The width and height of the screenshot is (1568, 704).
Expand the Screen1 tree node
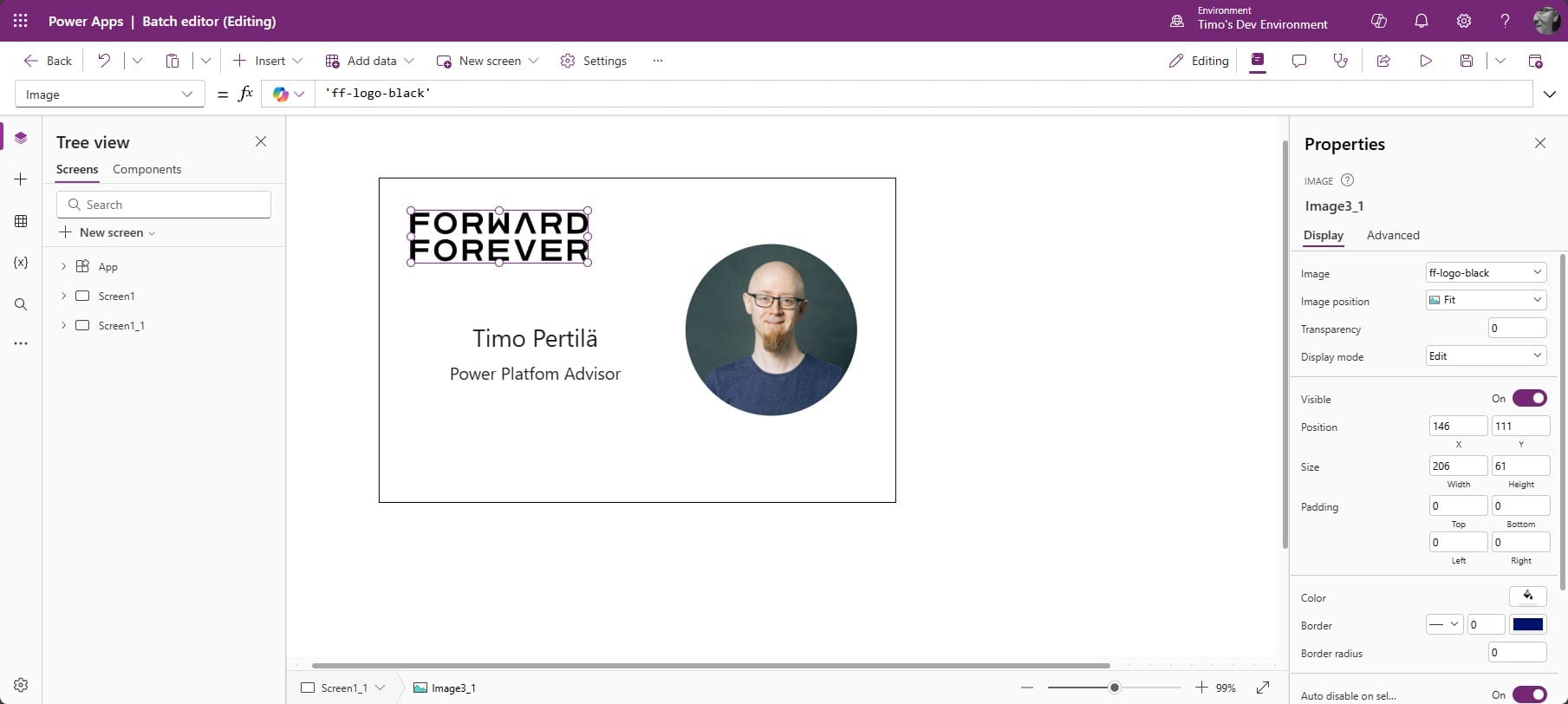coord(63,296)
